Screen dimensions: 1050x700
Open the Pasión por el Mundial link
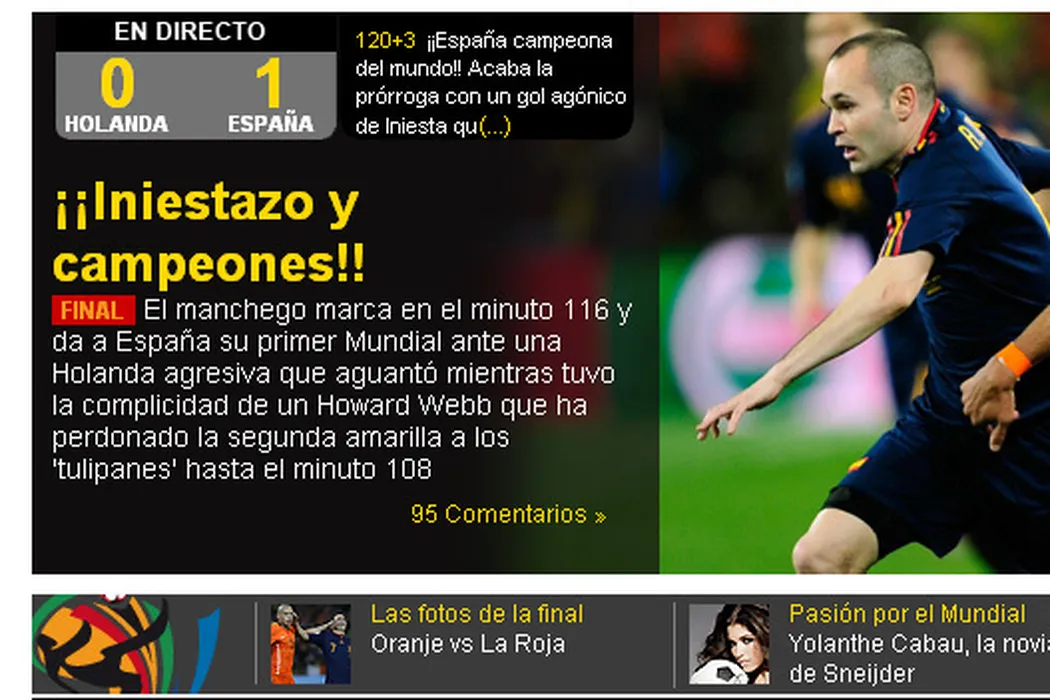pyautogui.click(x=907, y=614)
